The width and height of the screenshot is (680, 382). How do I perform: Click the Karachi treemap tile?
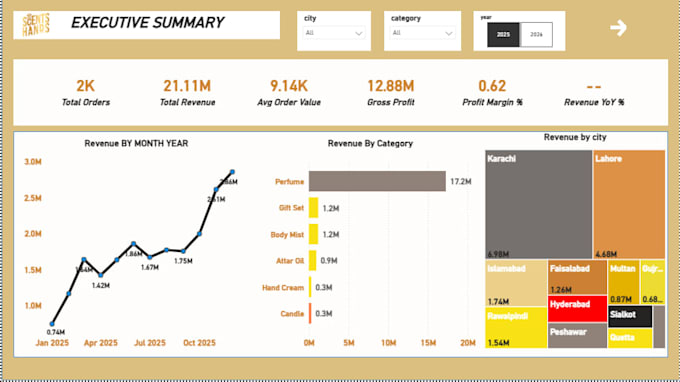(x=538, y=205)
